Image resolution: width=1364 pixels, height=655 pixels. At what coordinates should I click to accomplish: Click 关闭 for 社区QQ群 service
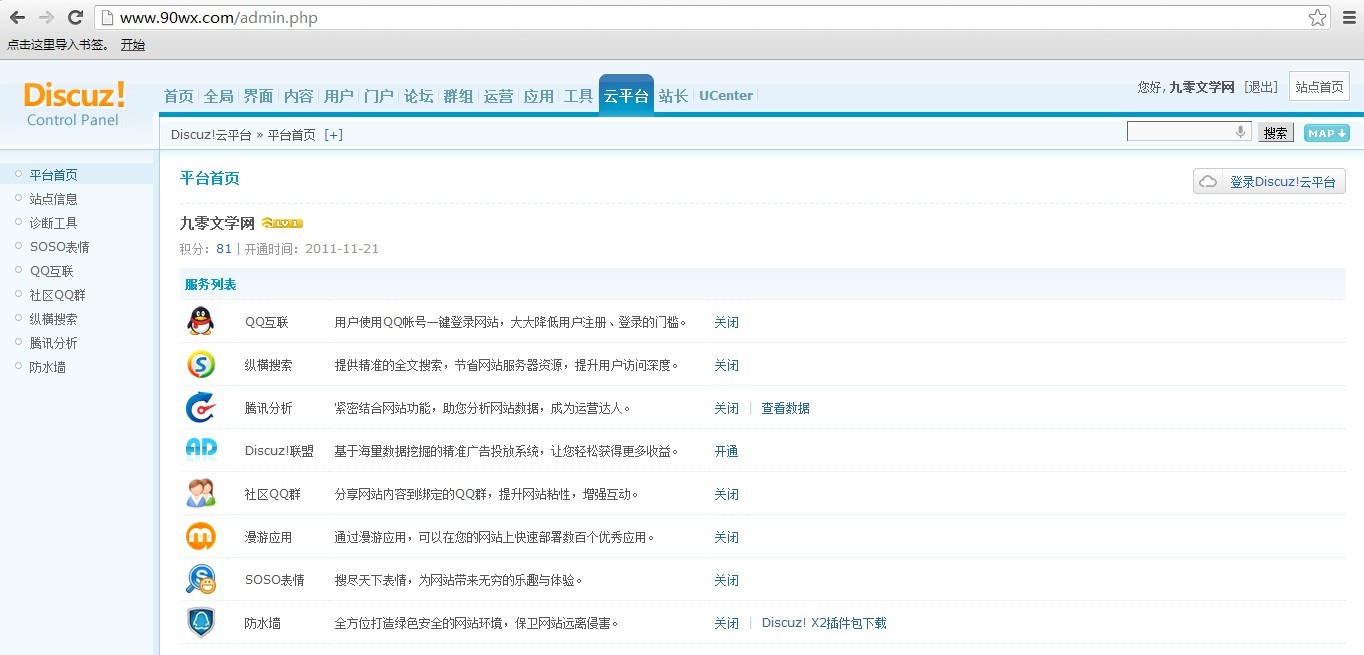pyautogui.click(x=726, y=494)
